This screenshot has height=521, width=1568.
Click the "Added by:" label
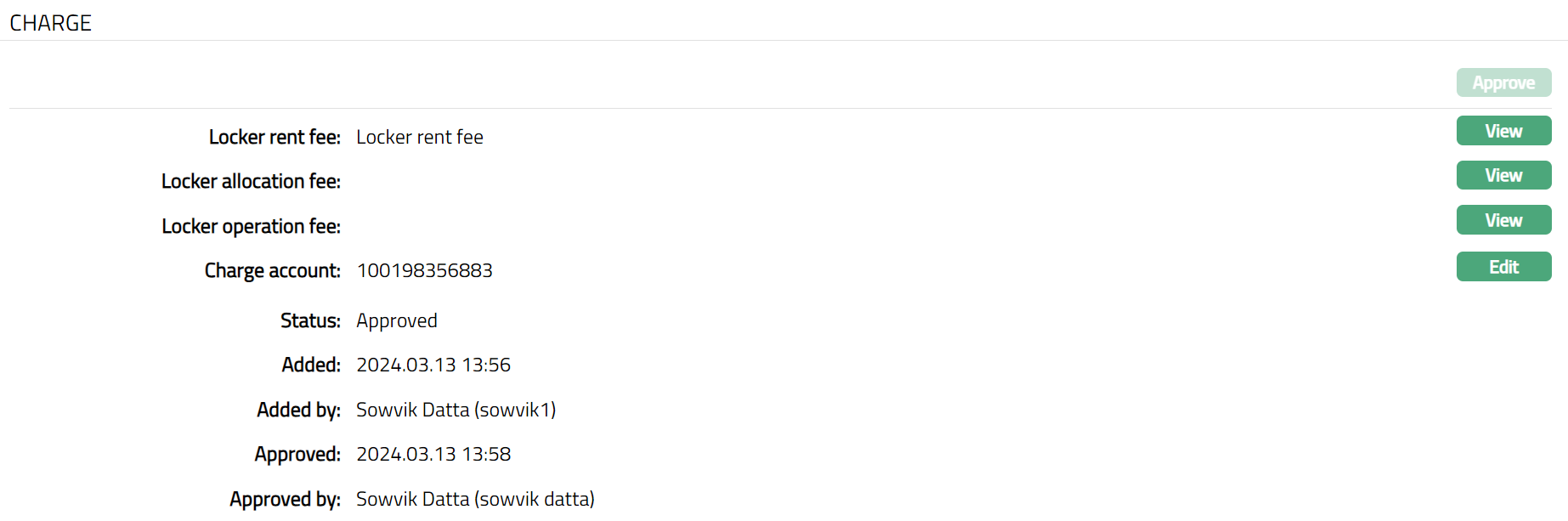(x=298, y=411)
